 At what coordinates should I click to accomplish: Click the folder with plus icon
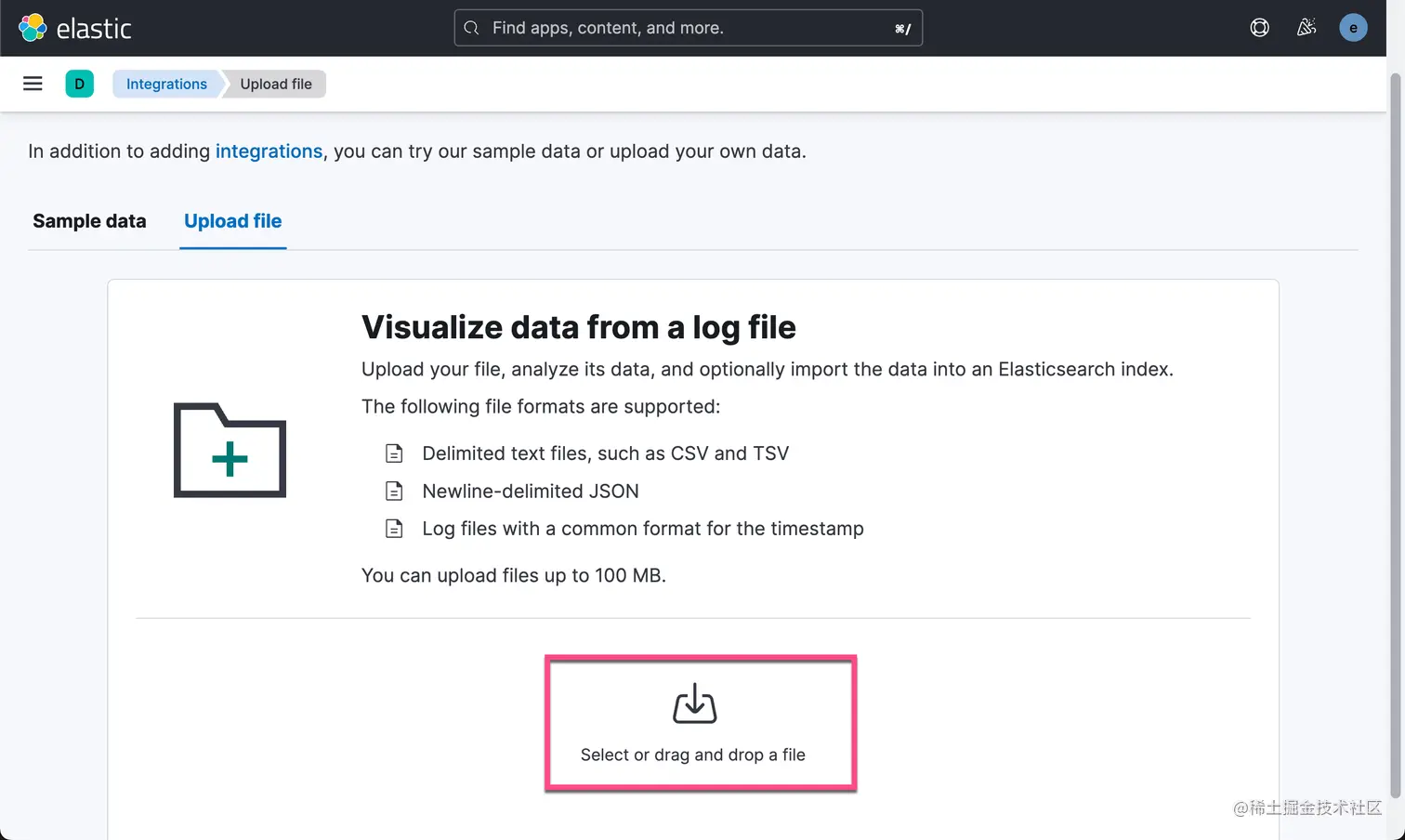230,451
